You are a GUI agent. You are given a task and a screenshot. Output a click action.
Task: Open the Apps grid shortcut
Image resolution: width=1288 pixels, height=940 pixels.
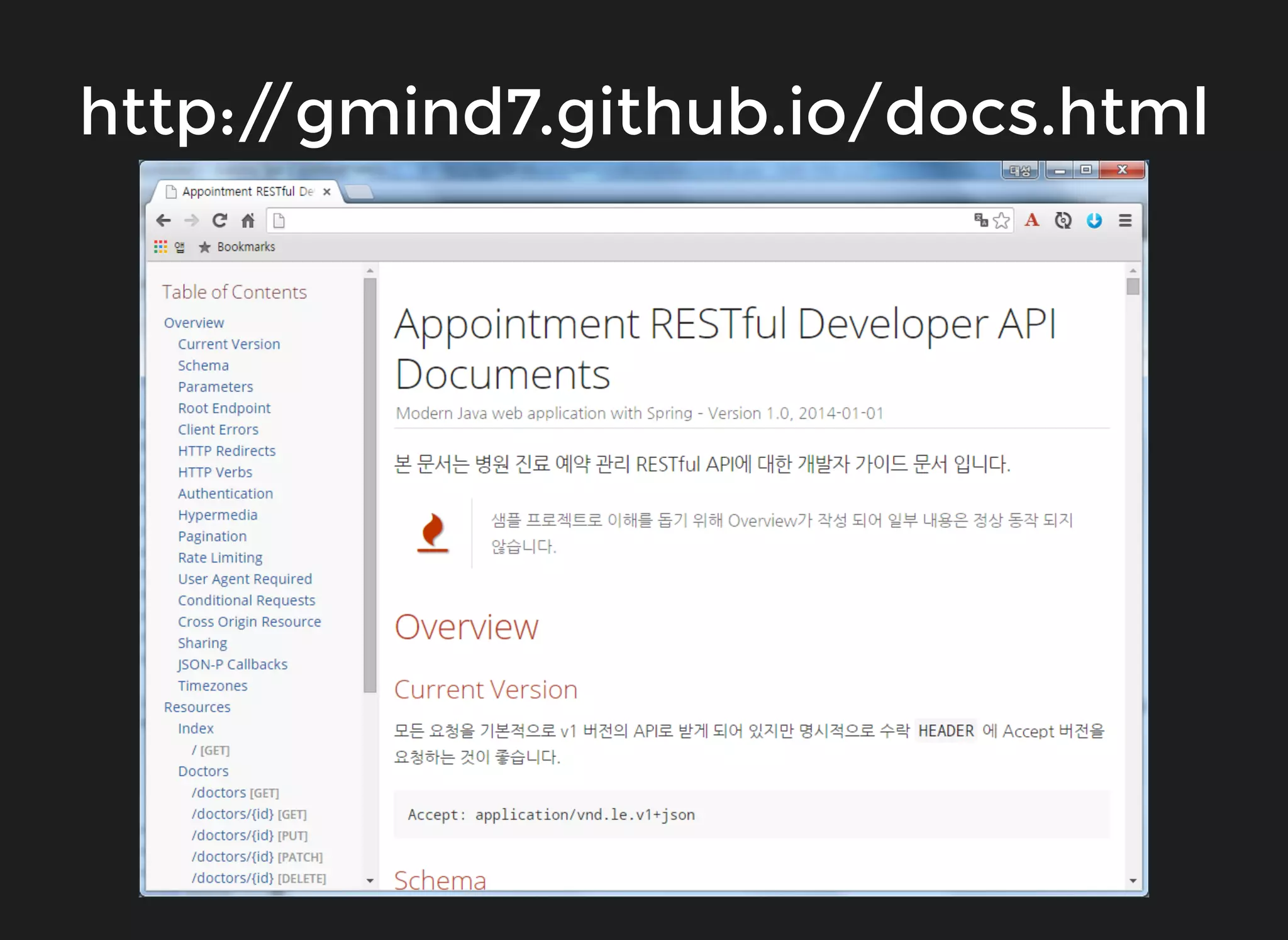pos(161,247)
